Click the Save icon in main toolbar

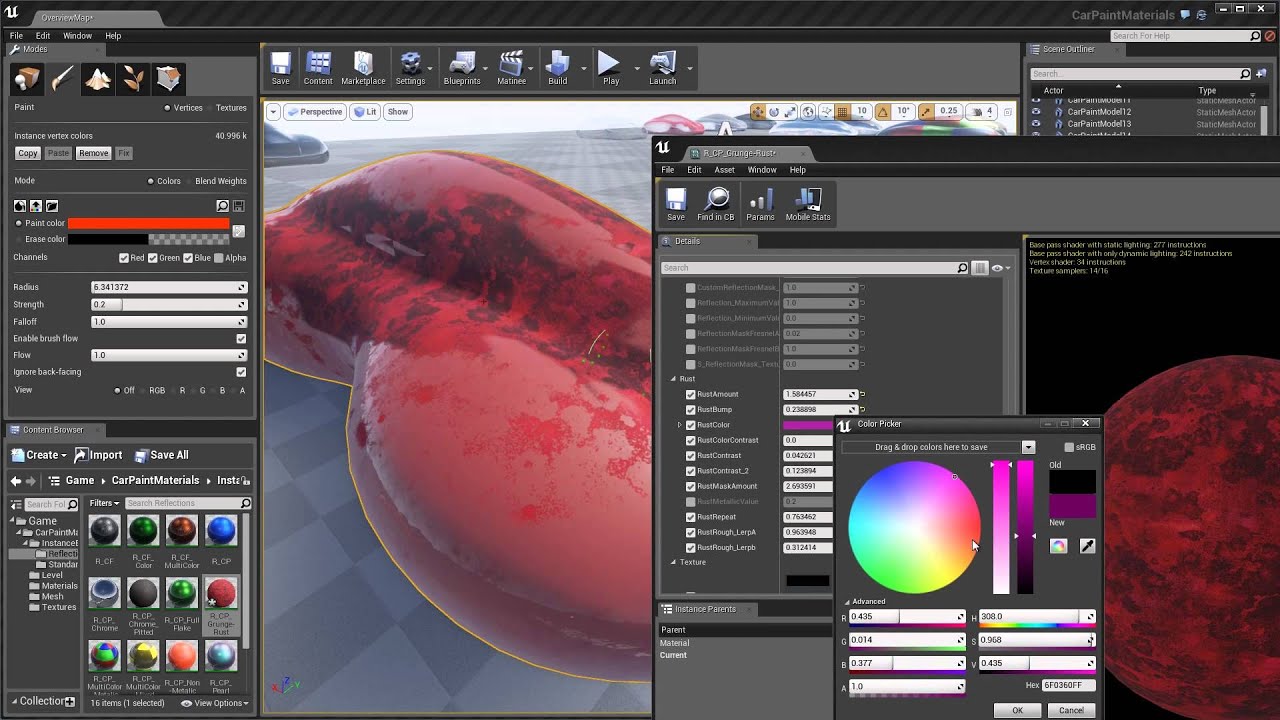pyautogui.click(x=280, y=68)
